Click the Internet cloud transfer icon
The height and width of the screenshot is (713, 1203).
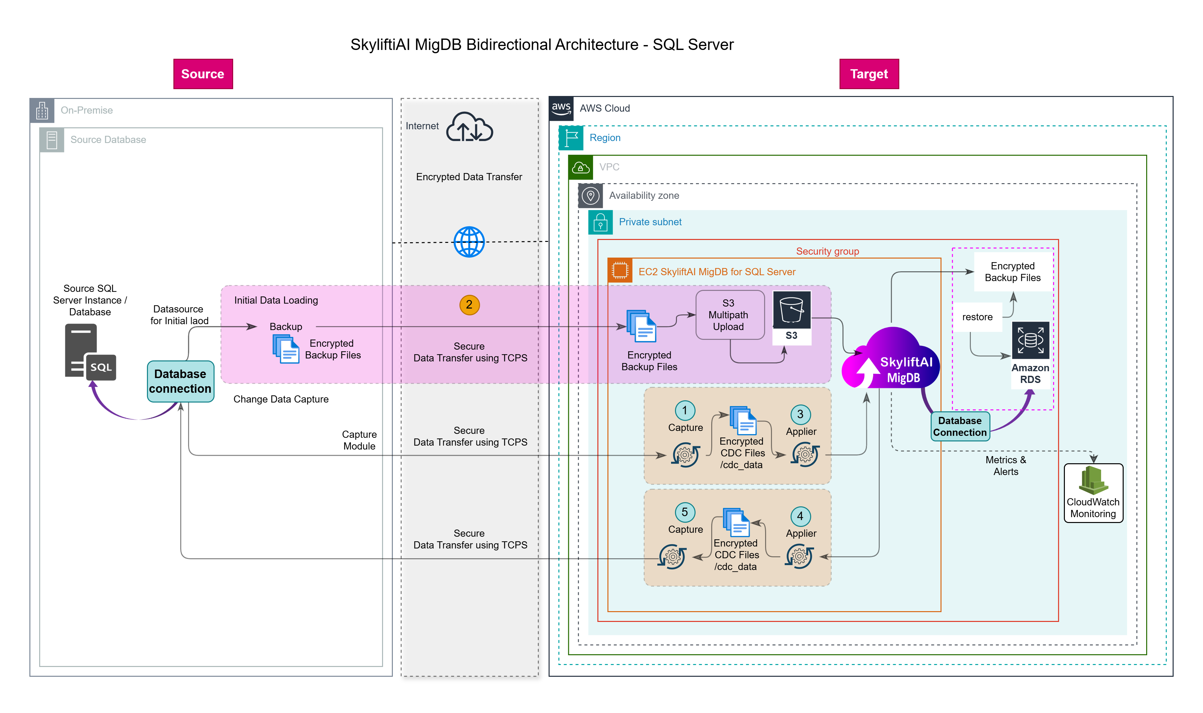[469, 129]
